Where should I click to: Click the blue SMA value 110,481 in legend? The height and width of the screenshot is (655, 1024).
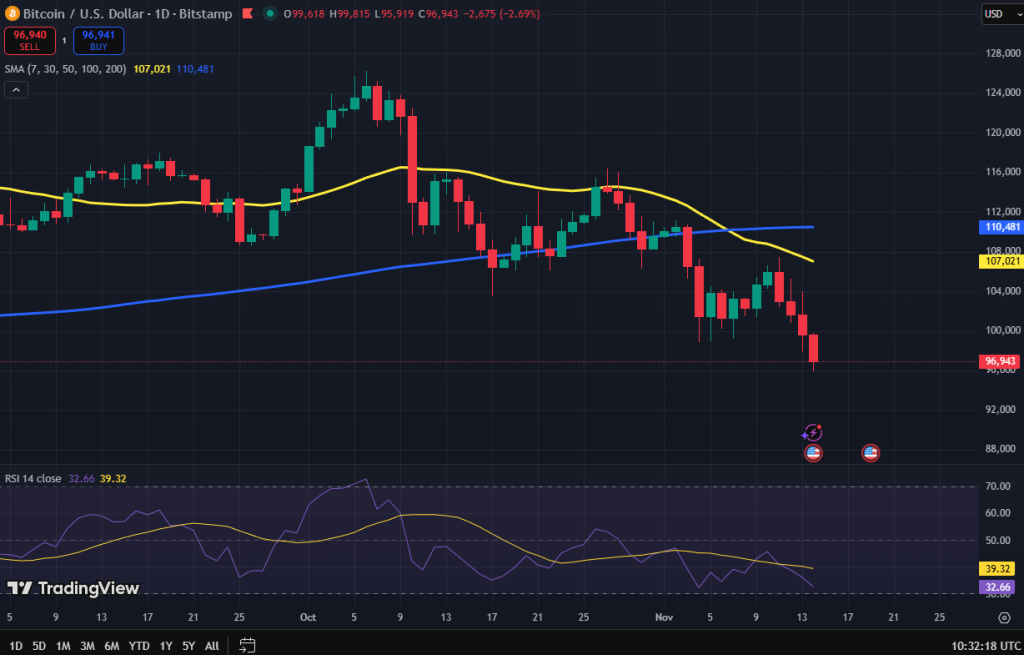pyautogui.click(x=195, y=69)
